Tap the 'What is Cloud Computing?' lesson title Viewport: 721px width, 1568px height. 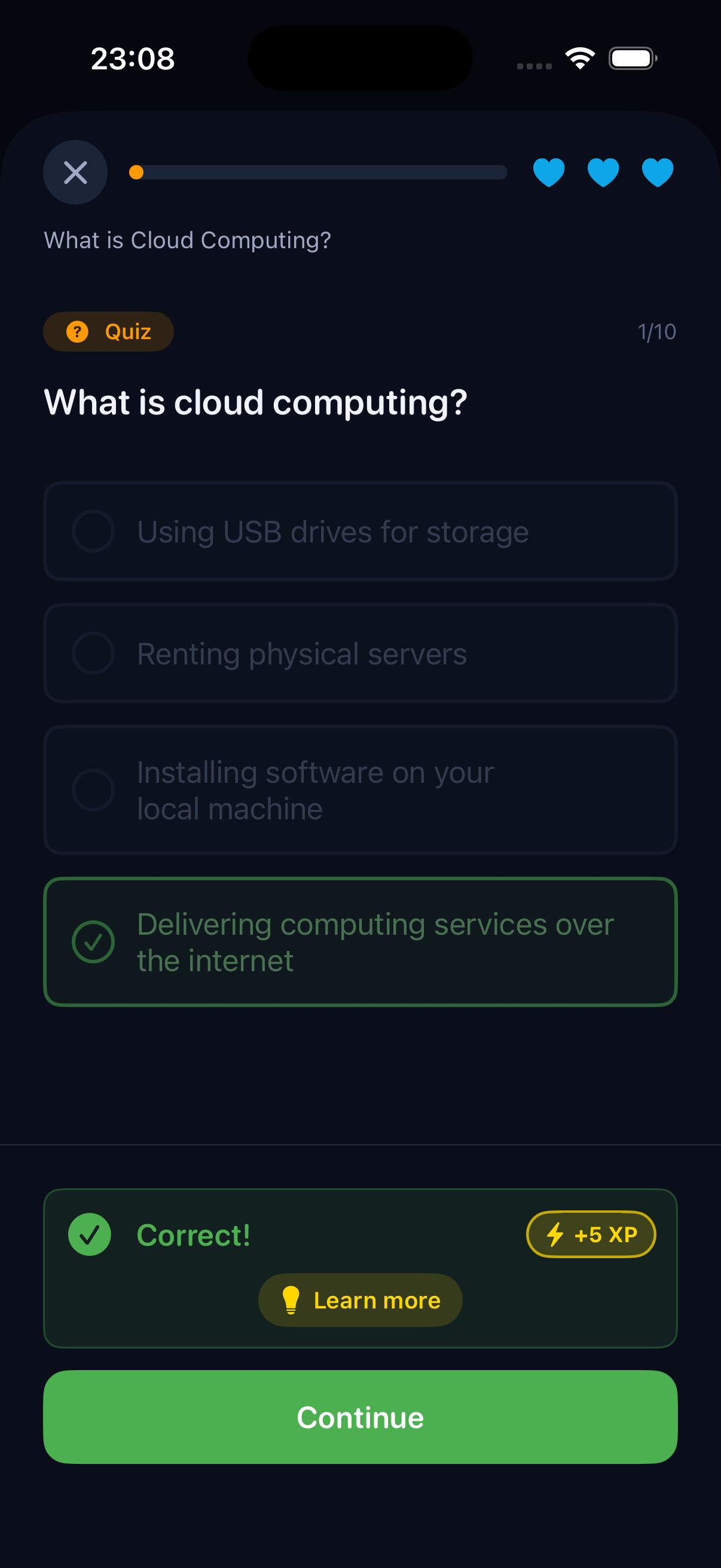click(x=187, y=240)
